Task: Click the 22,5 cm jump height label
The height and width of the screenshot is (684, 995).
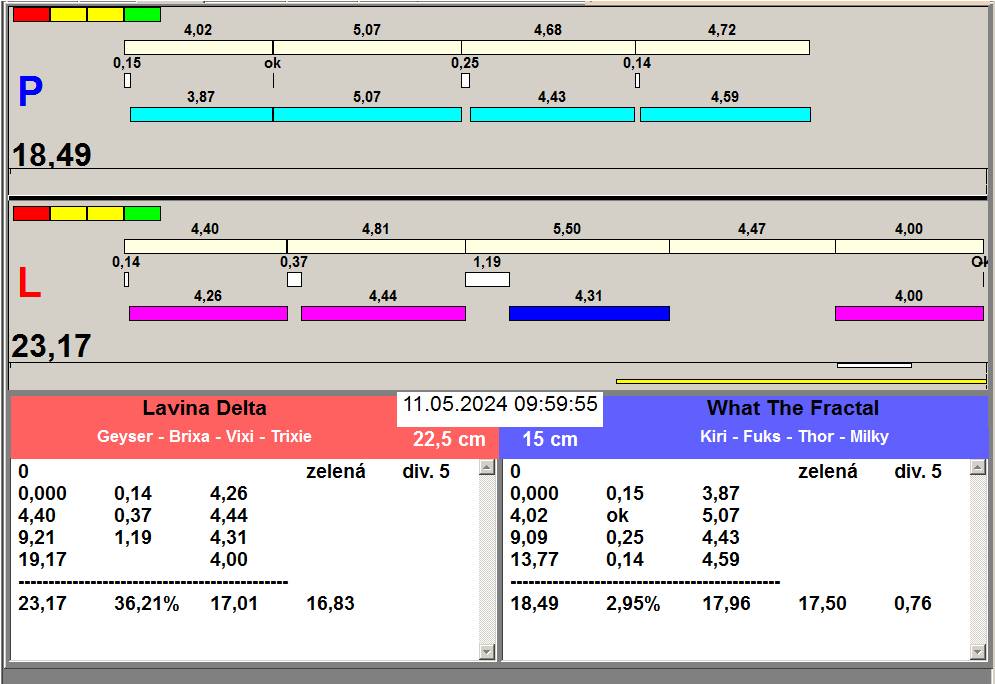Action: click(x=449, y=440)
